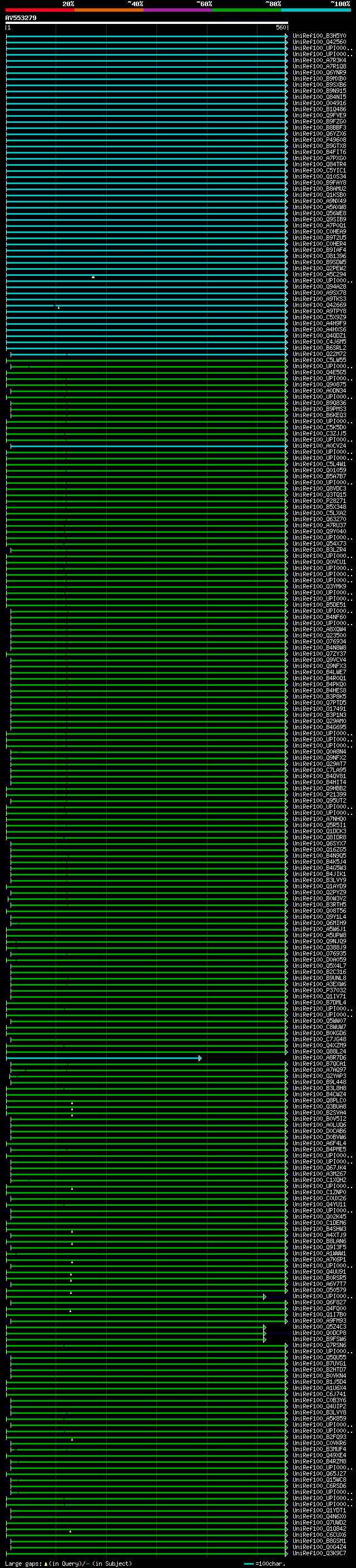Select the UniRef100_B9L448 label
This screenshot has width=356, height=1568.
click(x=319, y=1082)
